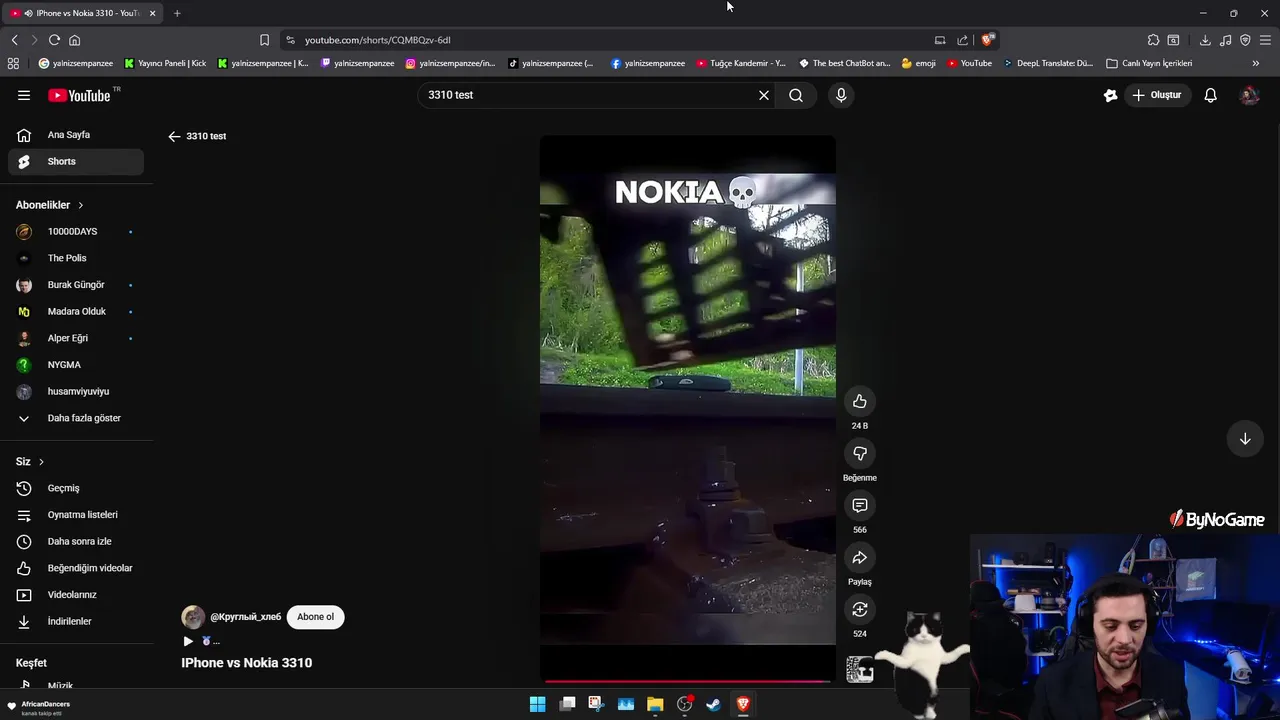Open a new browser tab

(177, 13)
